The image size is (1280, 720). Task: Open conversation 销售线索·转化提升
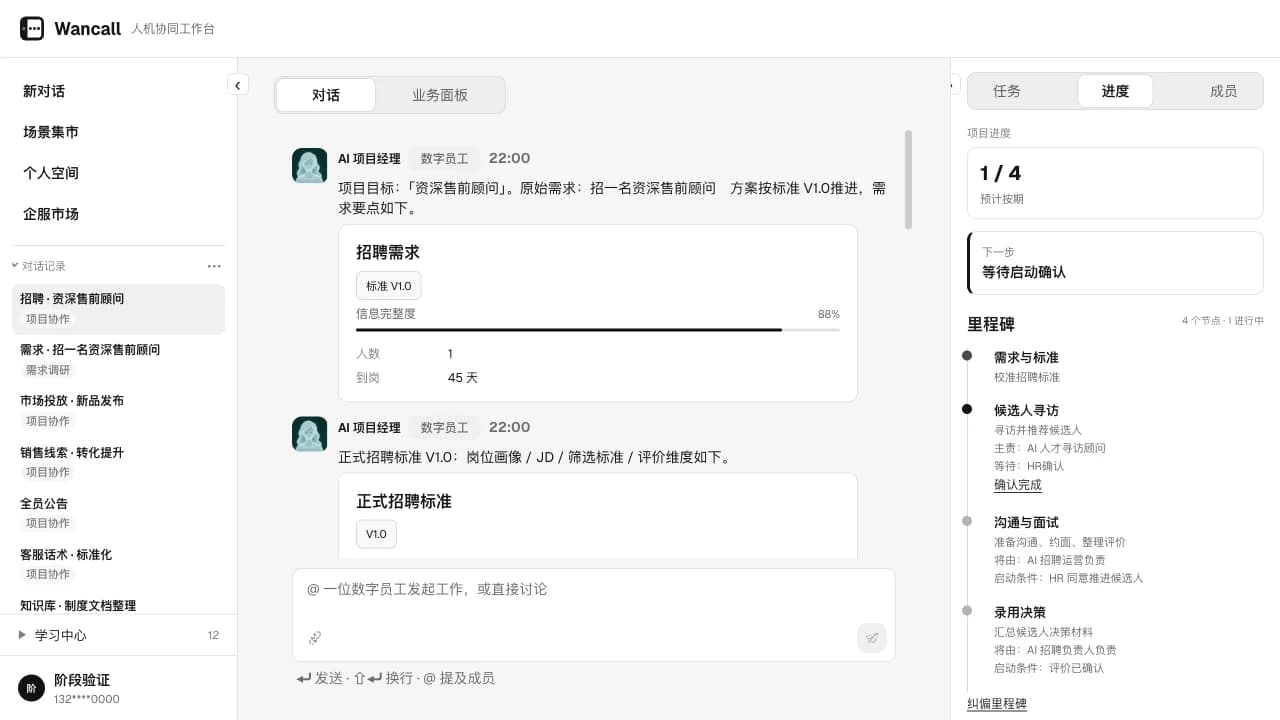click(118, 462)
